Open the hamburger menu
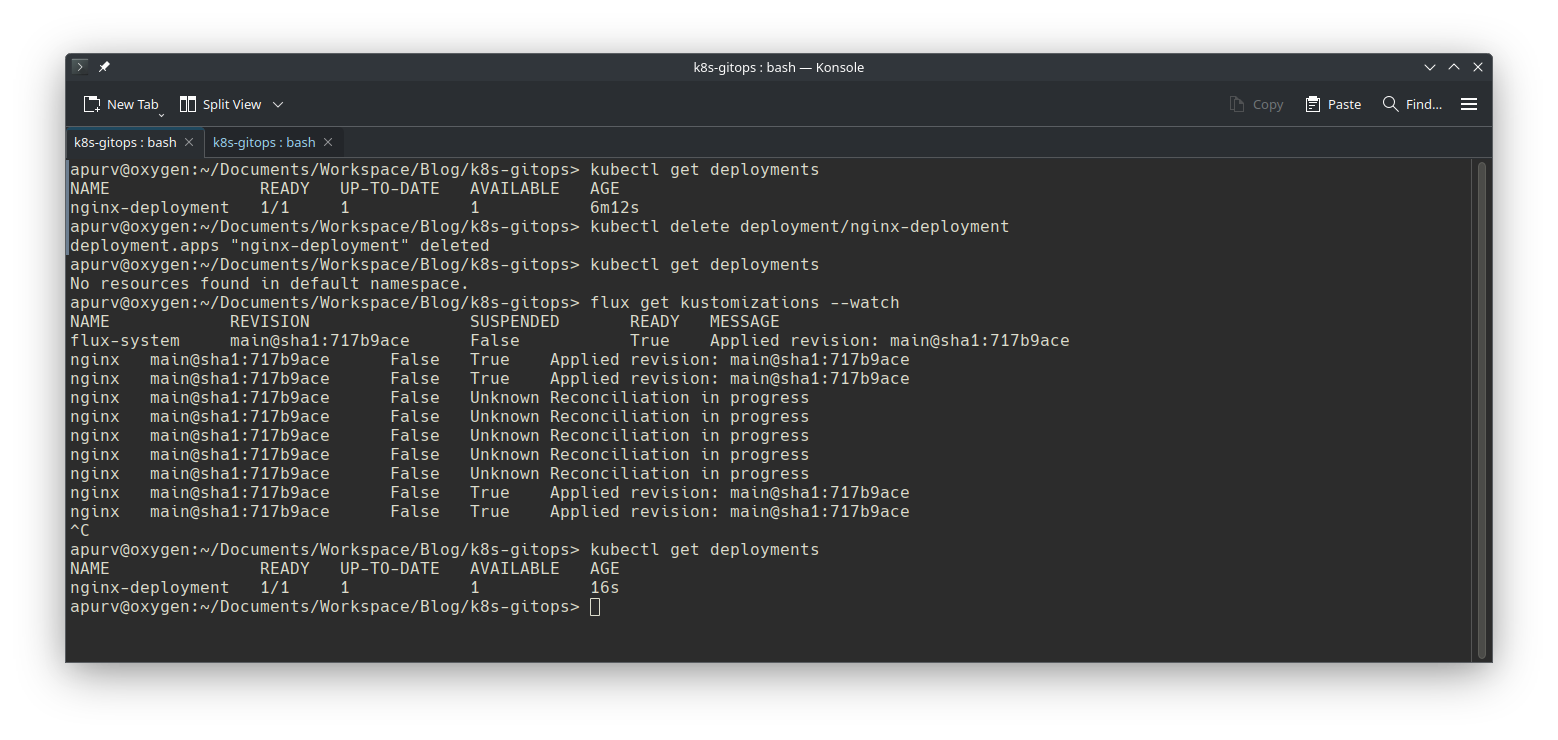 pyautogui.click(x=1469, y=104)
